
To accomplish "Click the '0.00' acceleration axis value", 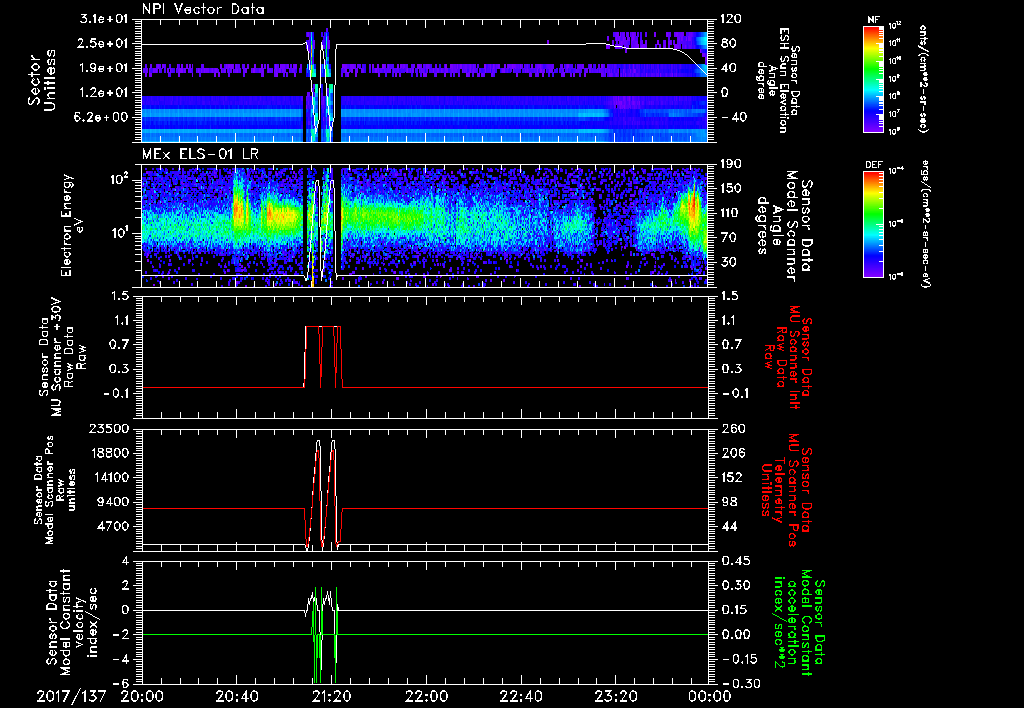I will pos(735,634).
